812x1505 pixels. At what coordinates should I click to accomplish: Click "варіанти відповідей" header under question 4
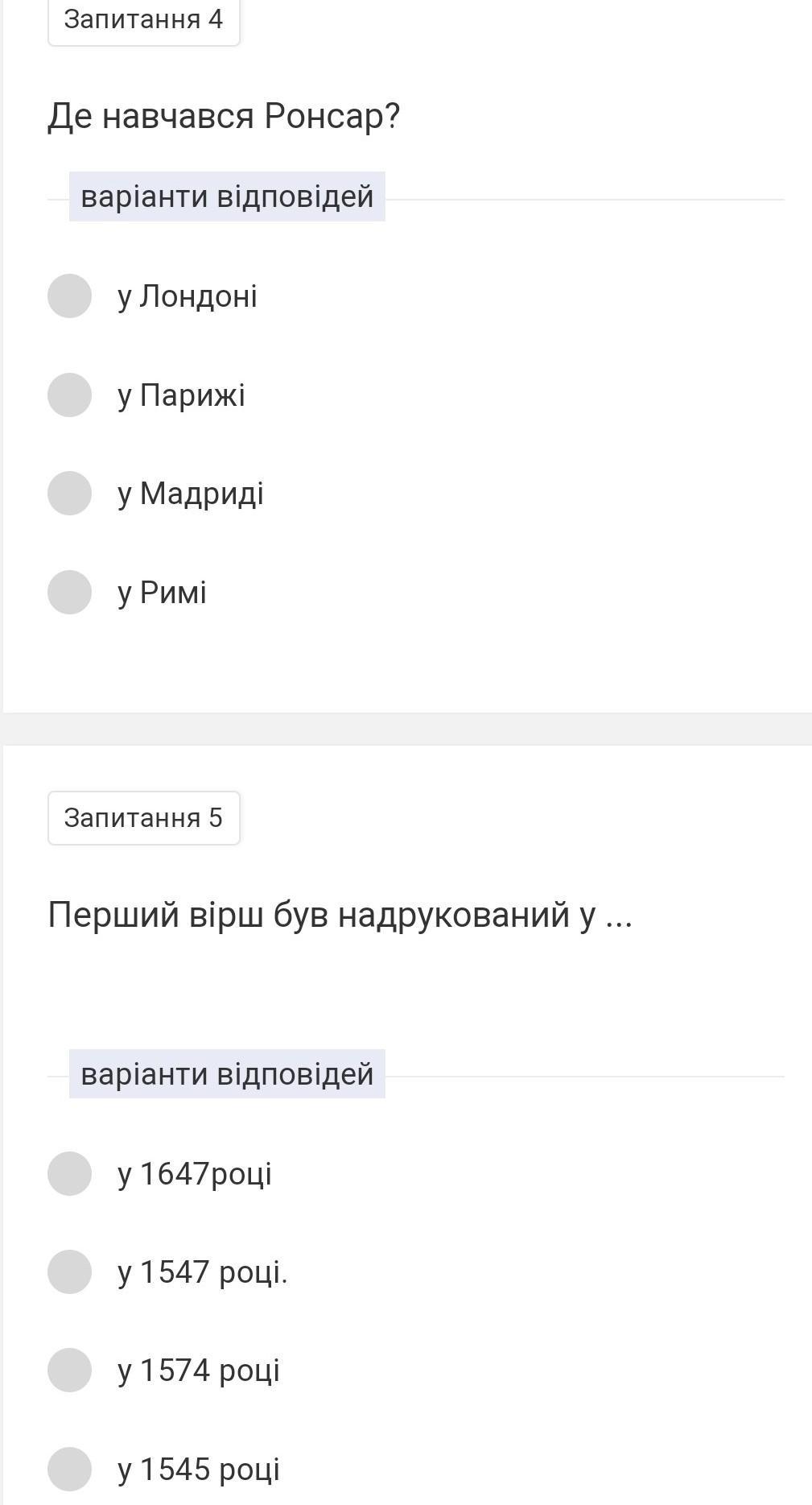227,196
